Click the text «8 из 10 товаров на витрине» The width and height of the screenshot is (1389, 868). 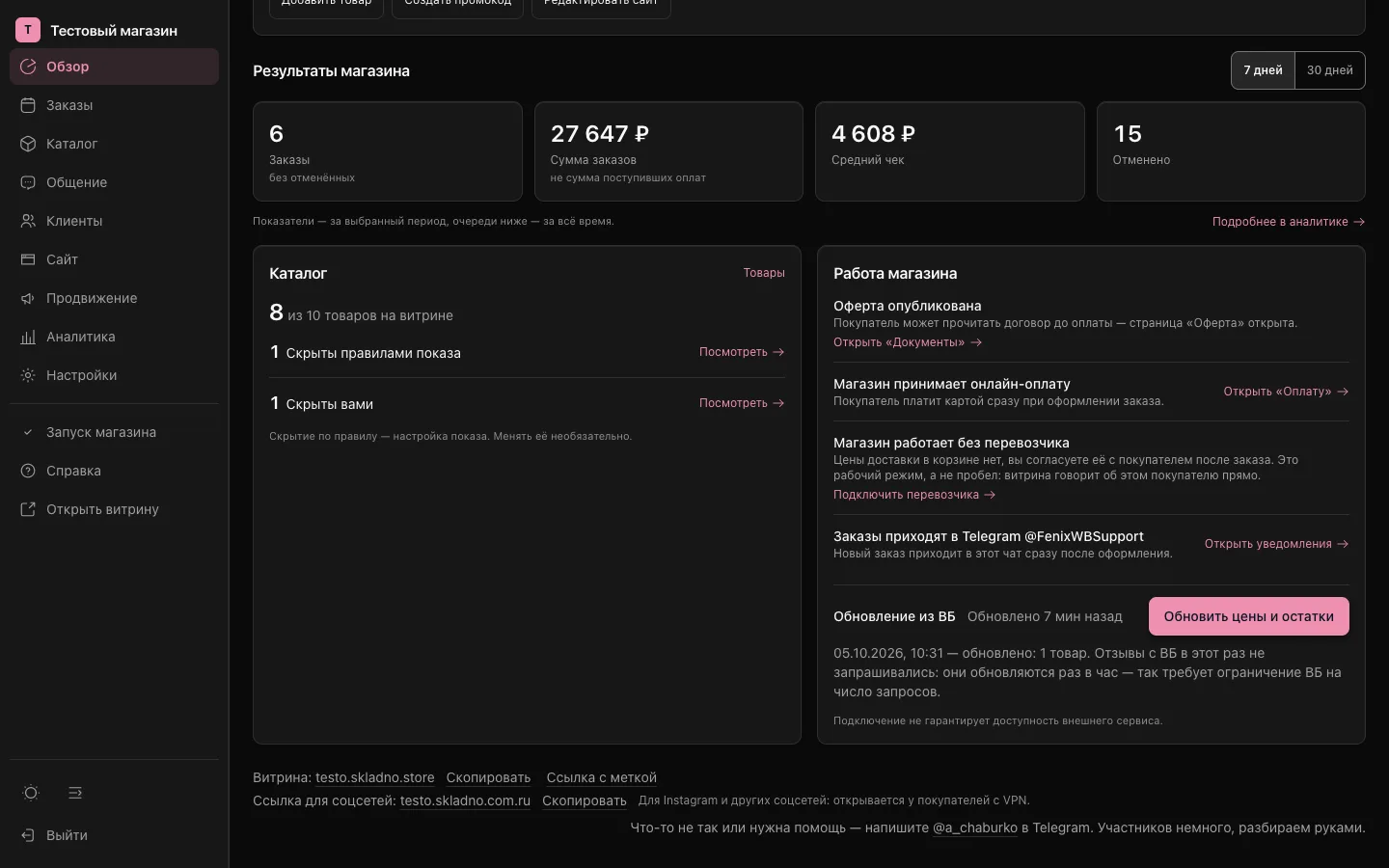point(361,312)
